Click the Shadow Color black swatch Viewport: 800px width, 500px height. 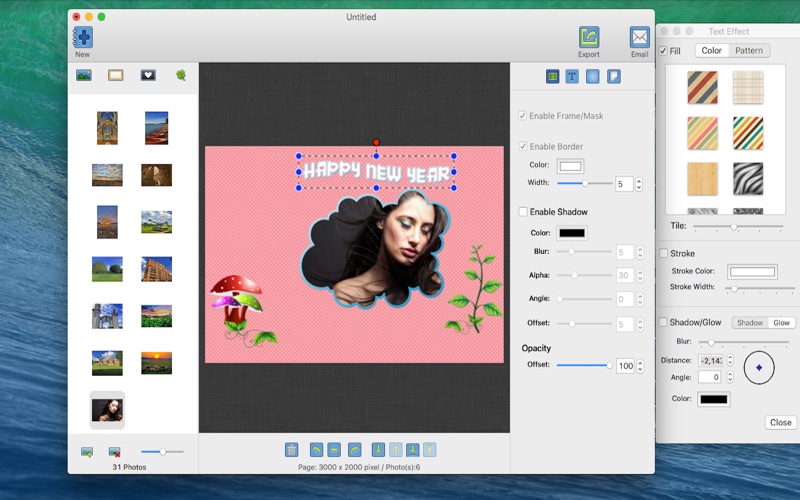pyautogui.click(x=572, y=233)
